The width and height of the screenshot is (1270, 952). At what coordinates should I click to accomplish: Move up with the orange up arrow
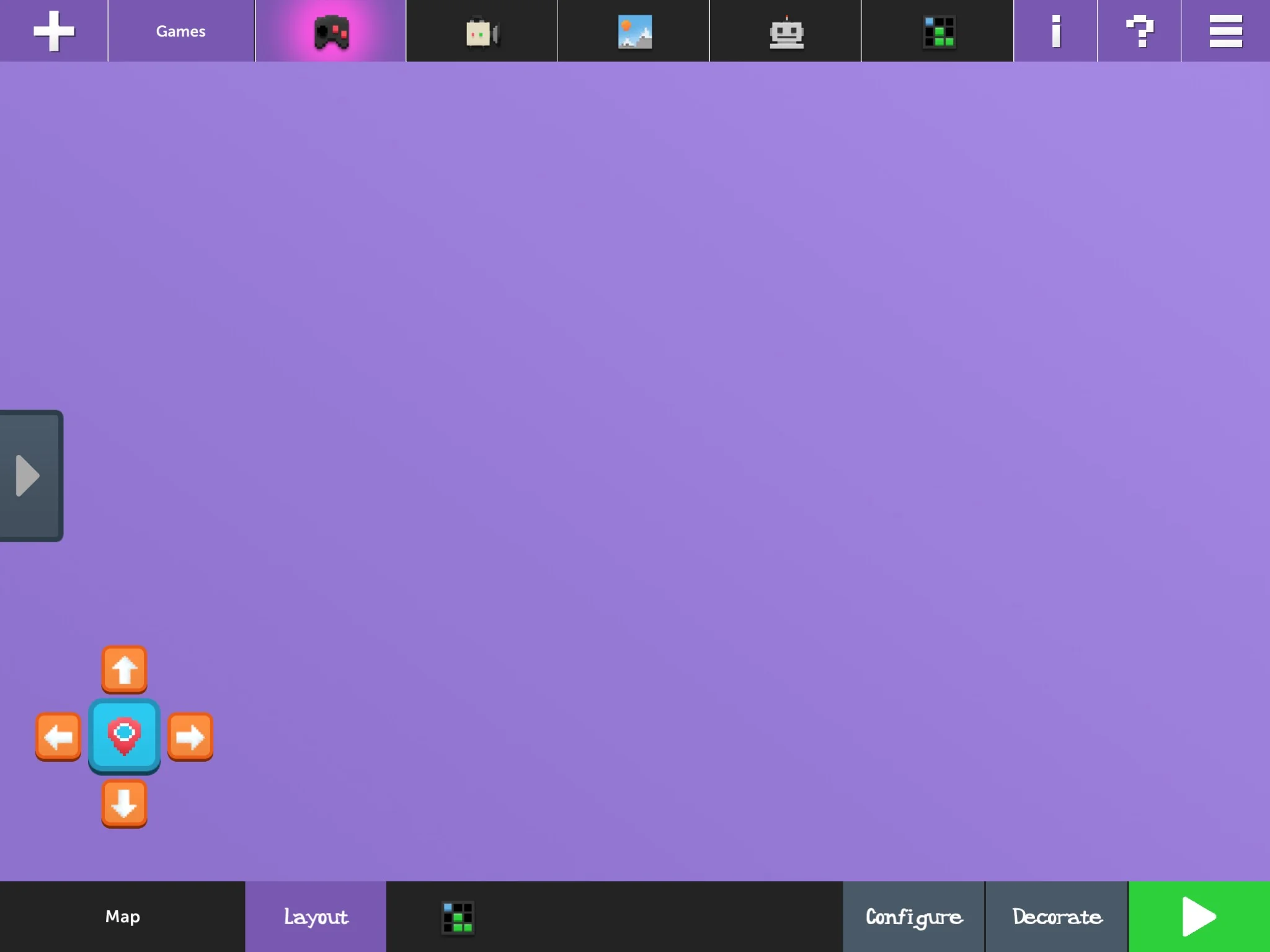pos(124,669)
